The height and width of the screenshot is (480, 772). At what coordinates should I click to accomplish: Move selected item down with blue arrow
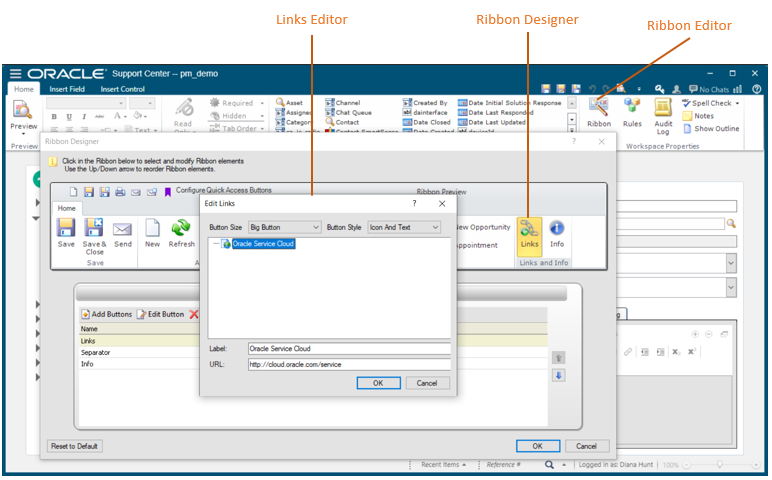click(558, 376)
